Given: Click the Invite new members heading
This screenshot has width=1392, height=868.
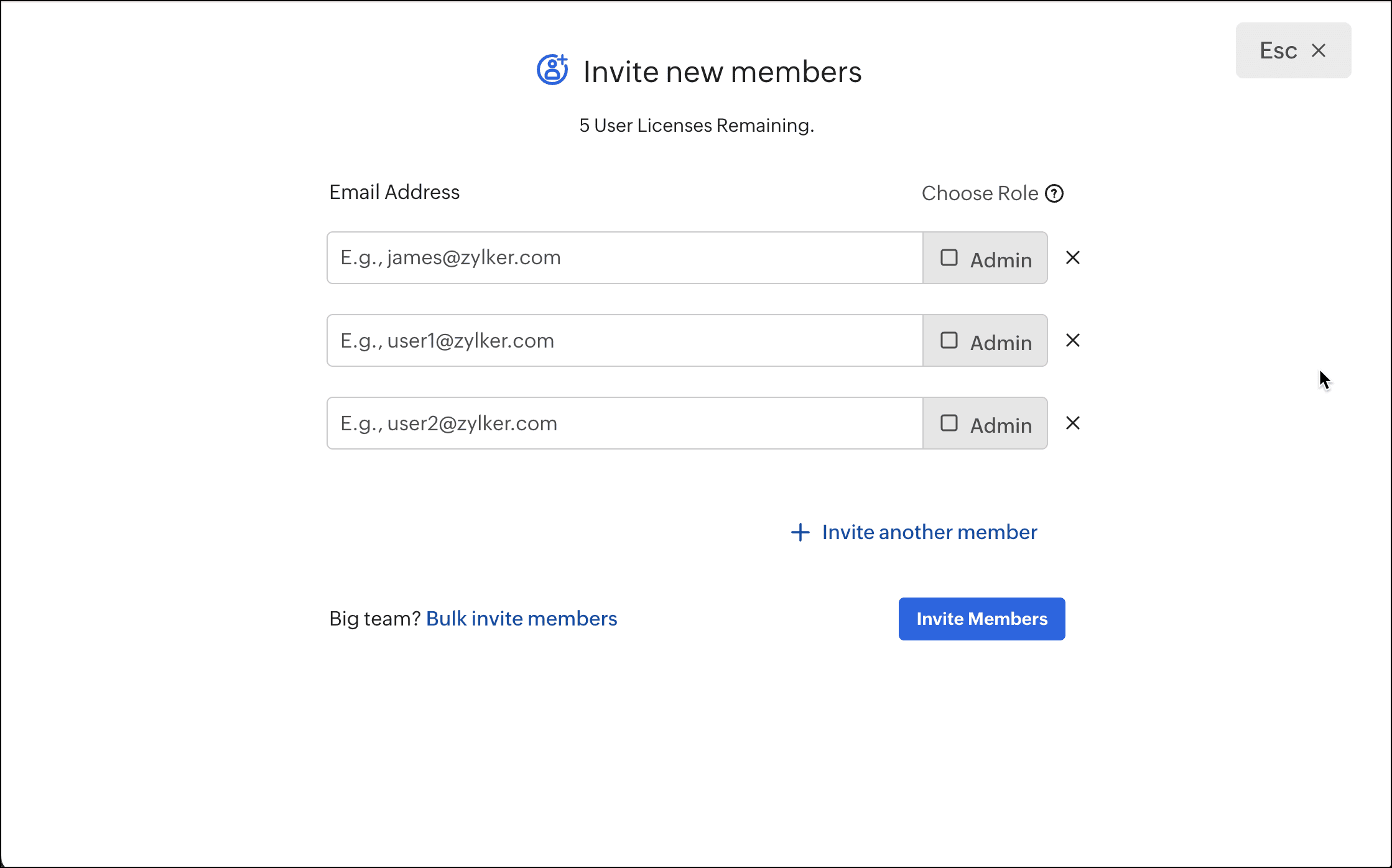Looking at the screenshot, I should pyautogui.click(x=722, y=72).
